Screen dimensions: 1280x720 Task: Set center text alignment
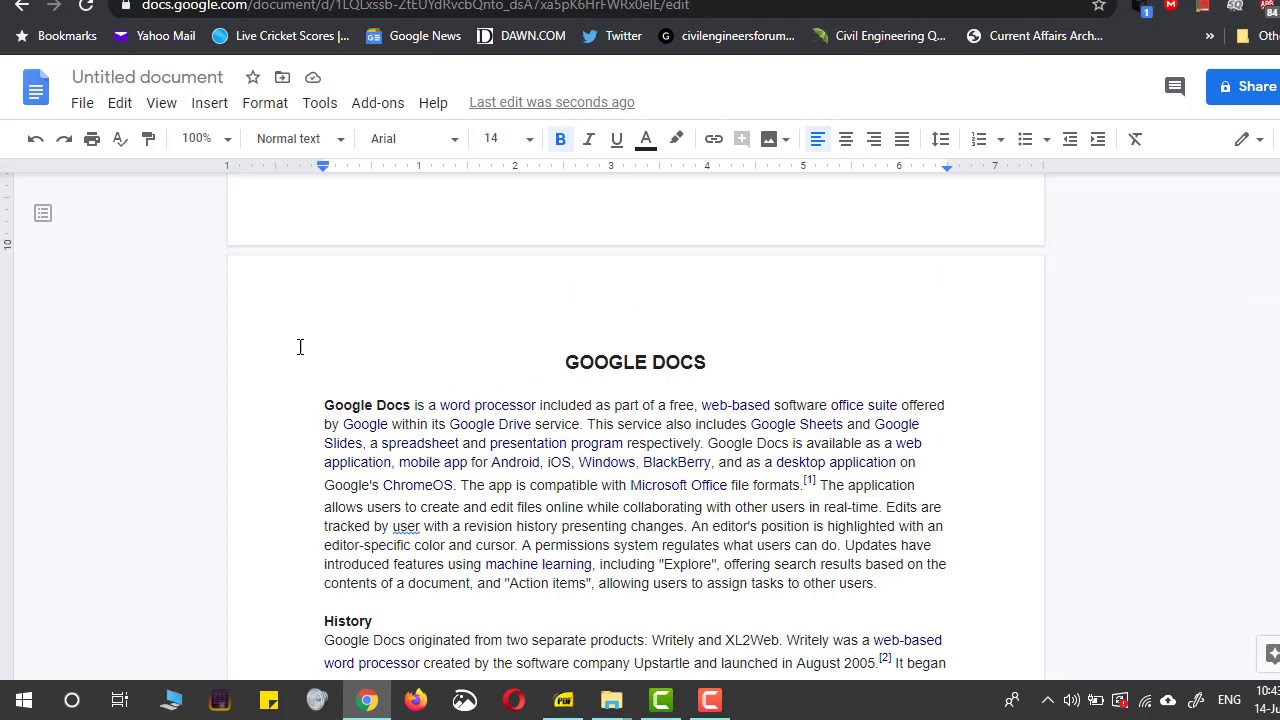click(846, 139)
